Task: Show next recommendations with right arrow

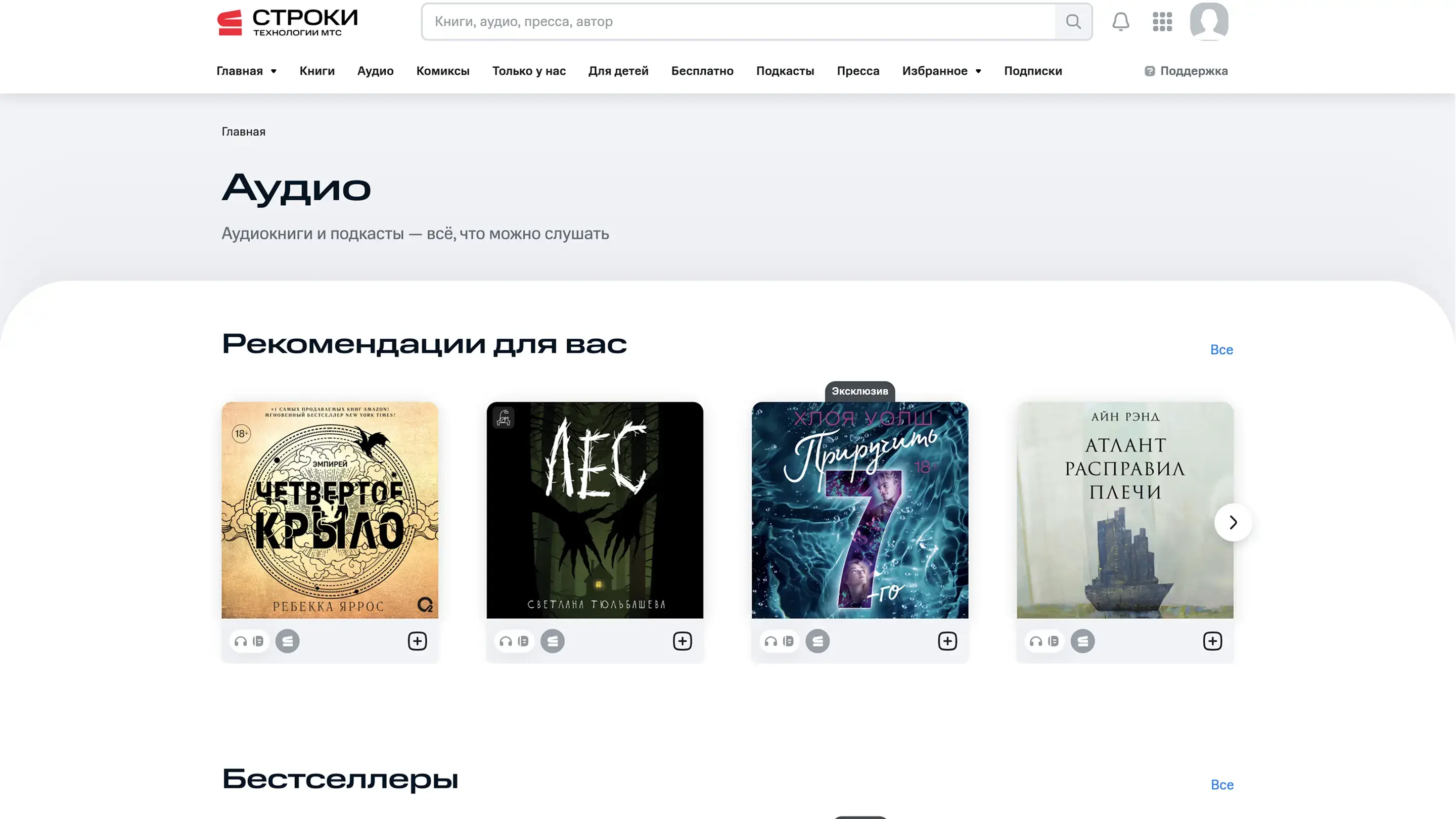Action: coord(1234,522)
